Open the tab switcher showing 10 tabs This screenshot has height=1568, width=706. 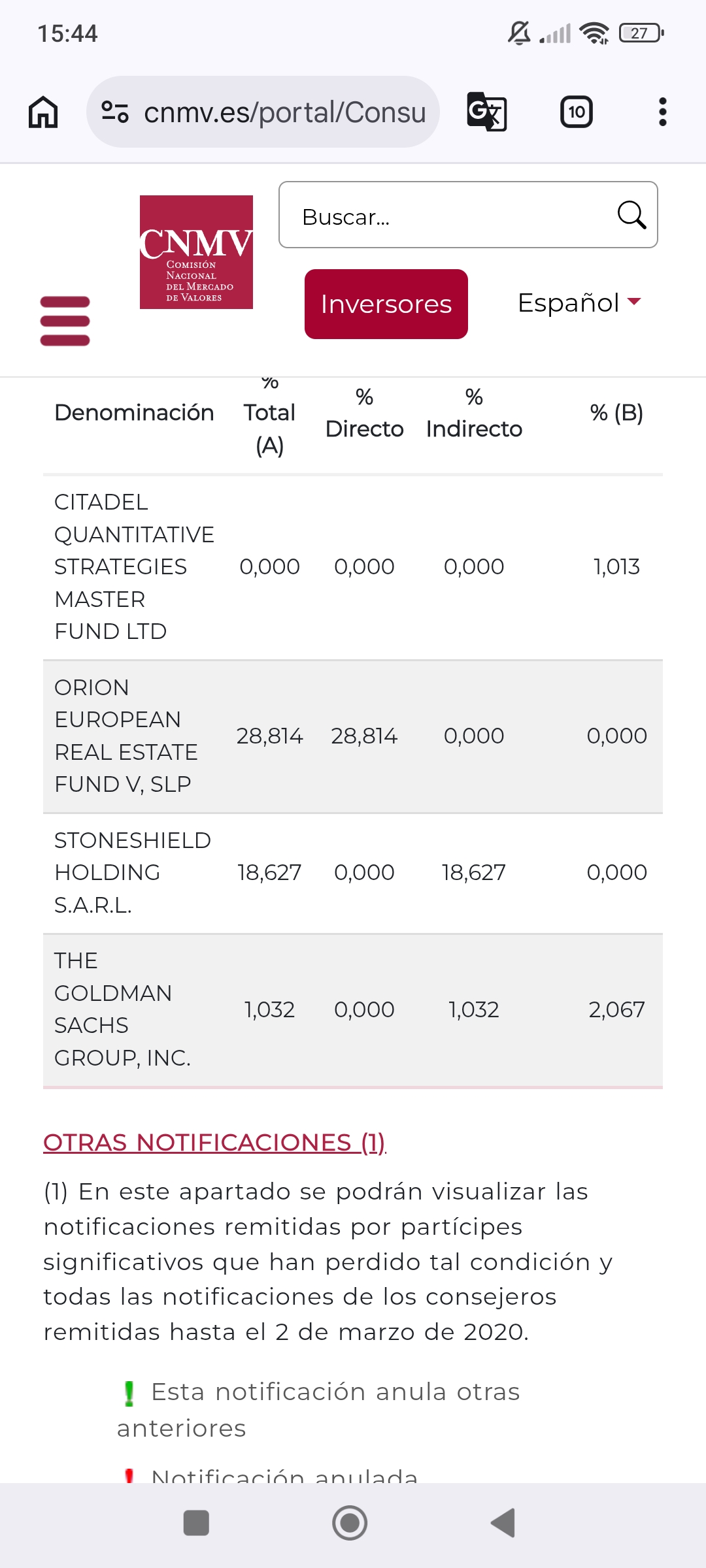(576, 112)
